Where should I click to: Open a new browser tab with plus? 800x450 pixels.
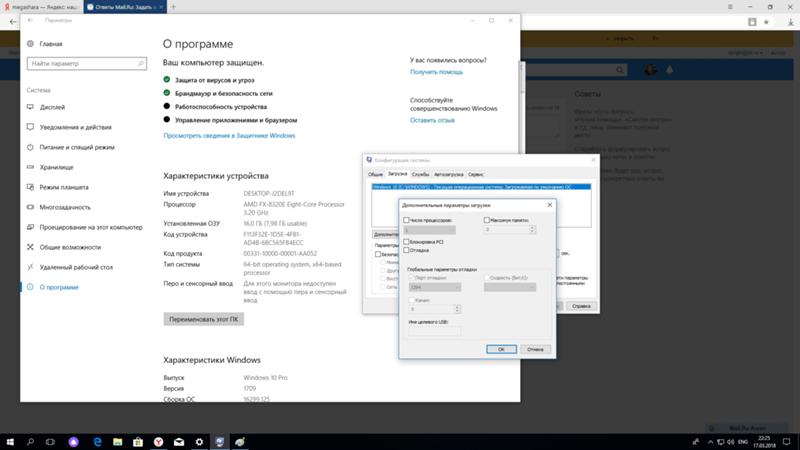coord(173,7)
